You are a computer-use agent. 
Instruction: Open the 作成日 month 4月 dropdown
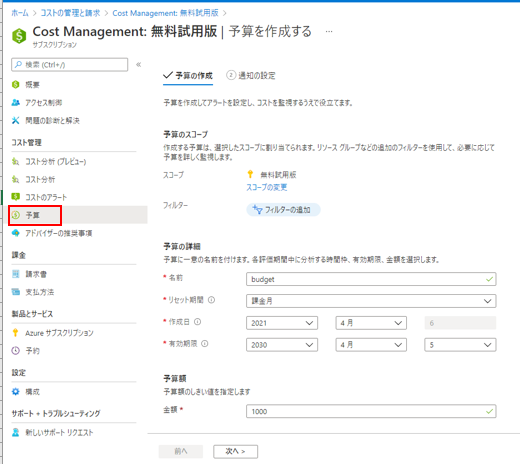pos(371,323)
